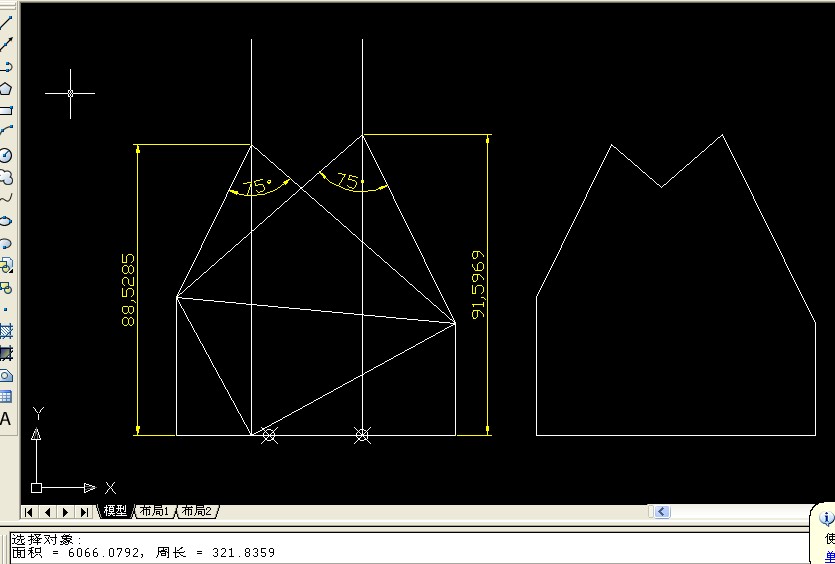
Task: Select the Construction Line tool
Action: pos(6,45)
